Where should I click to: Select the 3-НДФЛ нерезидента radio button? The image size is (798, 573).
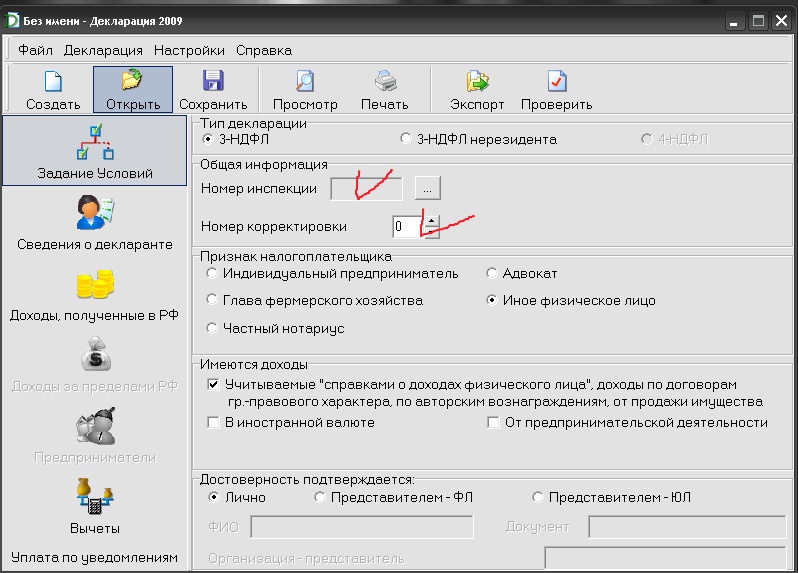406,139
